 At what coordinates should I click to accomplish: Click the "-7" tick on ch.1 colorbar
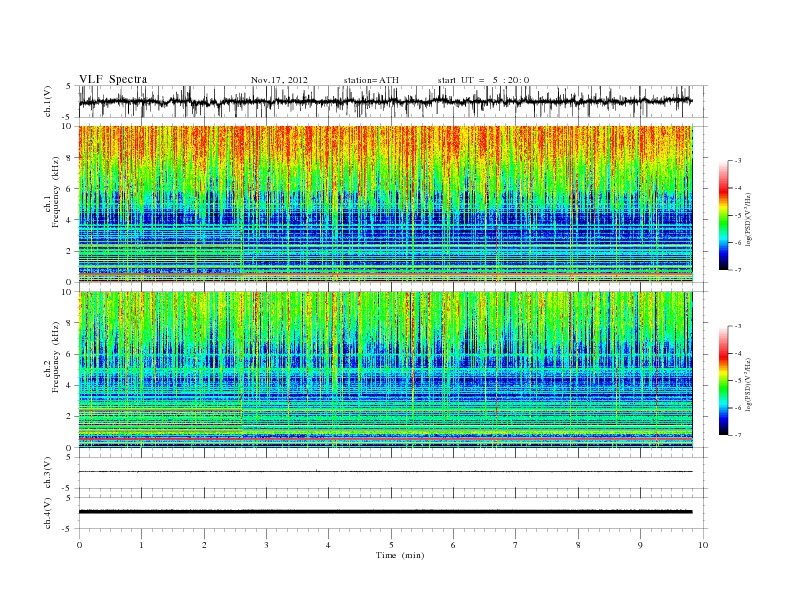(737, 270)
